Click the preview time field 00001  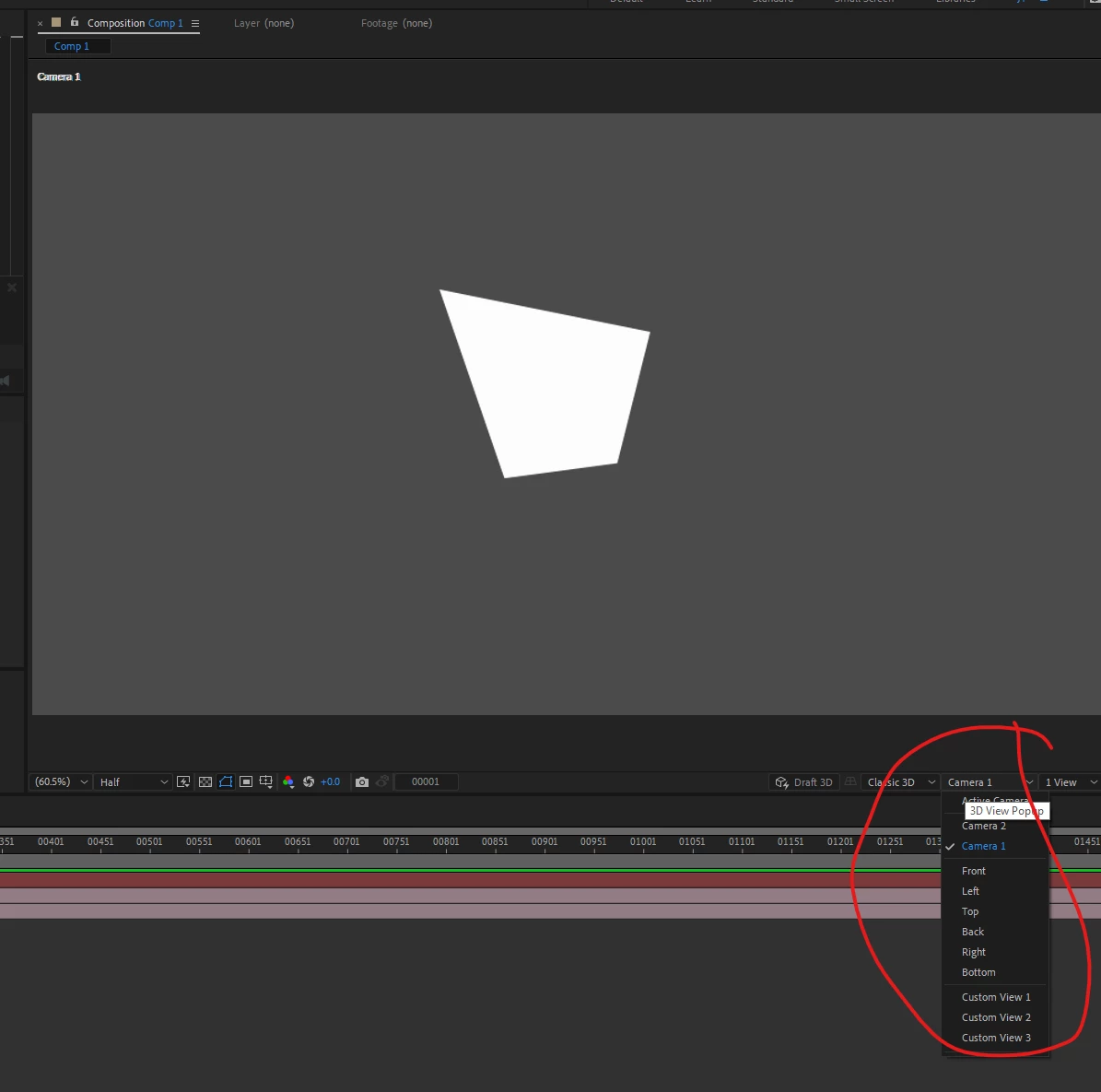(x=426, y=781)
